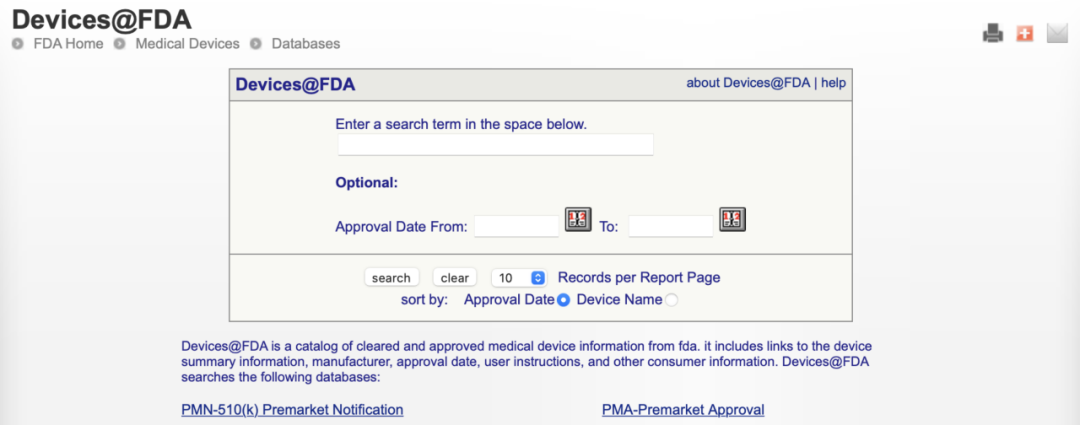The image size is (1080, 425).
Task: Click the arrow bullet before FDA Home
Action: (x=18, y=44)
